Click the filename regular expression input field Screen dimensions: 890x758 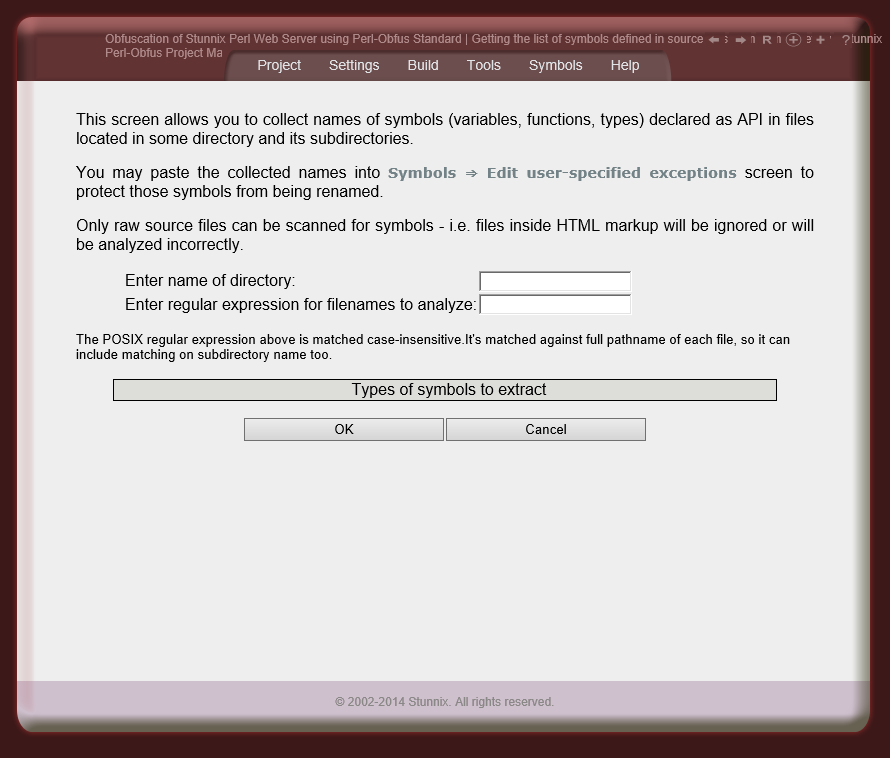click(x=556, y=304)
